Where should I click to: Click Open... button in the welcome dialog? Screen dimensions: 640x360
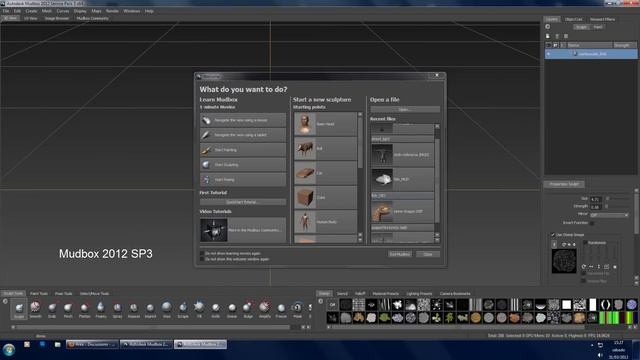point(405,109)
